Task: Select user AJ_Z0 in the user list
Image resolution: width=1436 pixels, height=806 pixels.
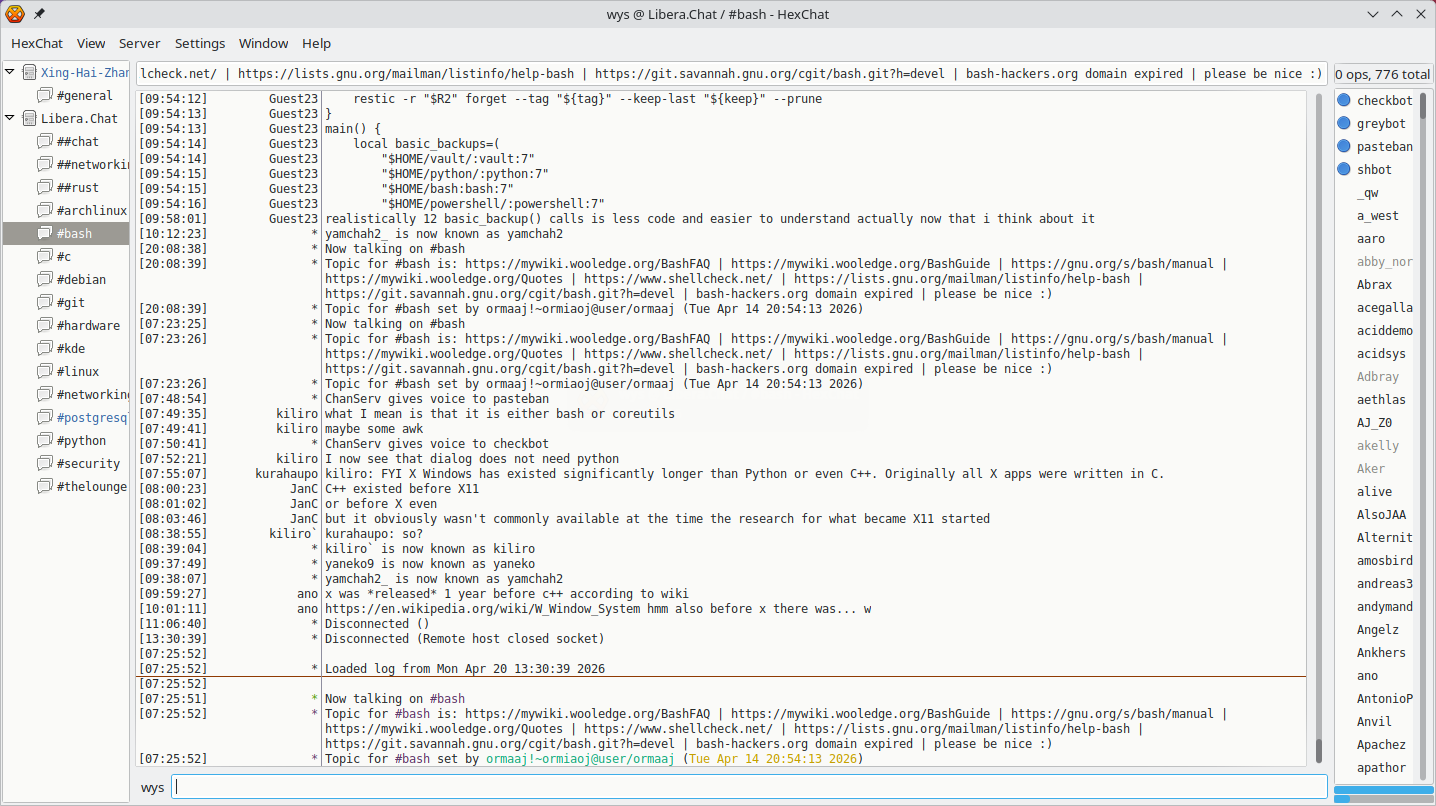Action: coord(1375,422)
